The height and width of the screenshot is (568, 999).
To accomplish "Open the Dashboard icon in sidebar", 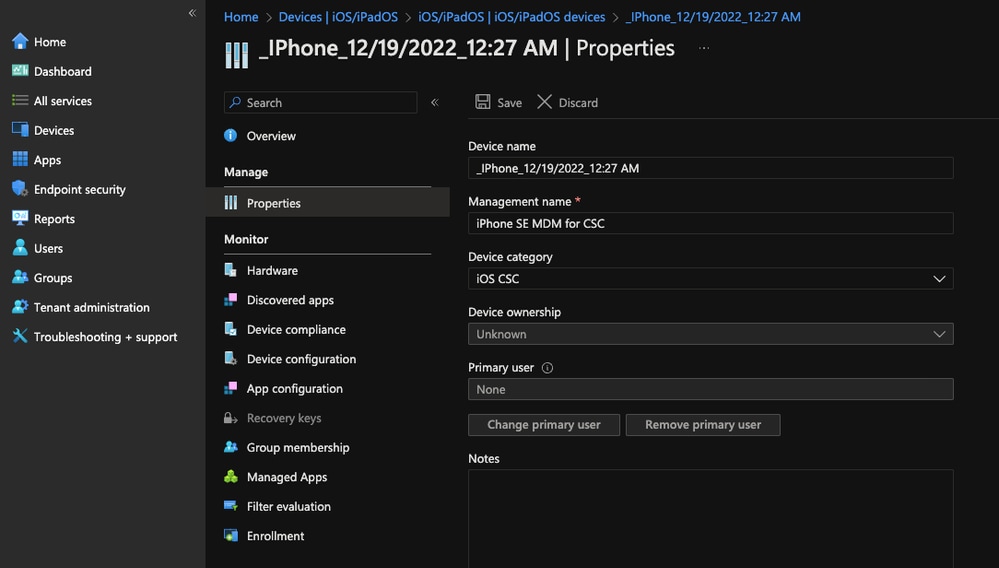I will (x=20, y=71).
